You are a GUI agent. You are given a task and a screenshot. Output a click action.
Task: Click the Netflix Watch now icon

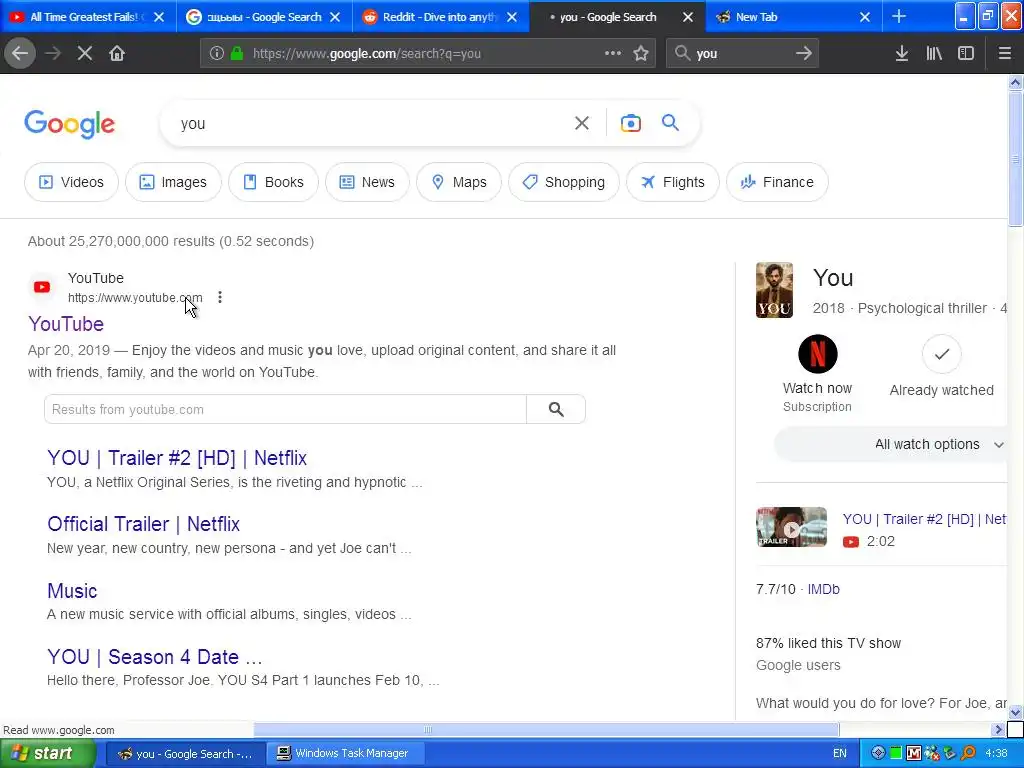point(818,354)
